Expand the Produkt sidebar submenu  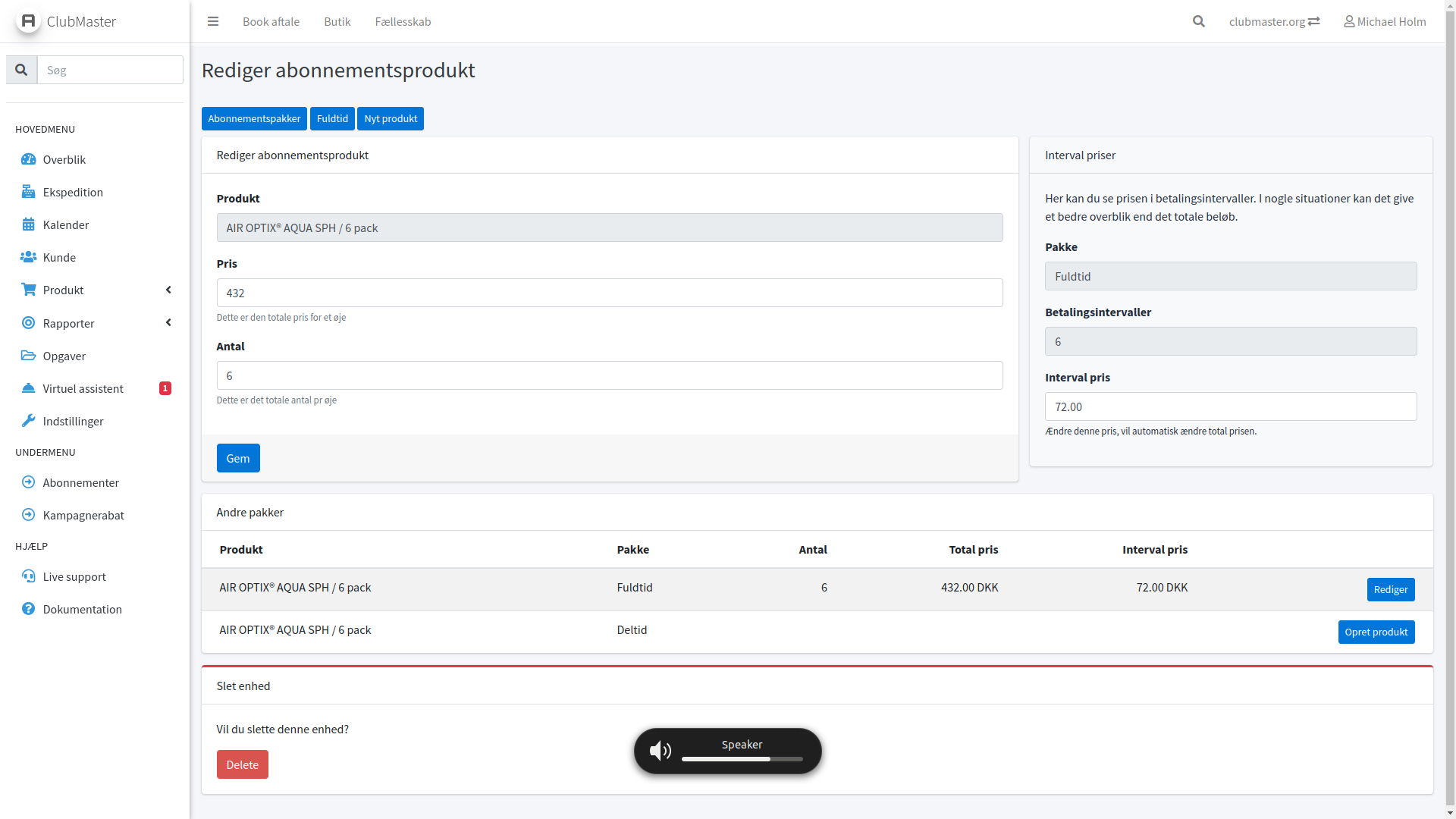(168, 290)
